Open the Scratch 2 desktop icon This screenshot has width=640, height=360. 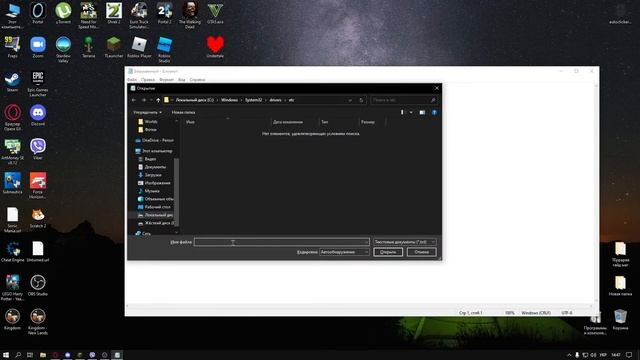tap(38, 218)
